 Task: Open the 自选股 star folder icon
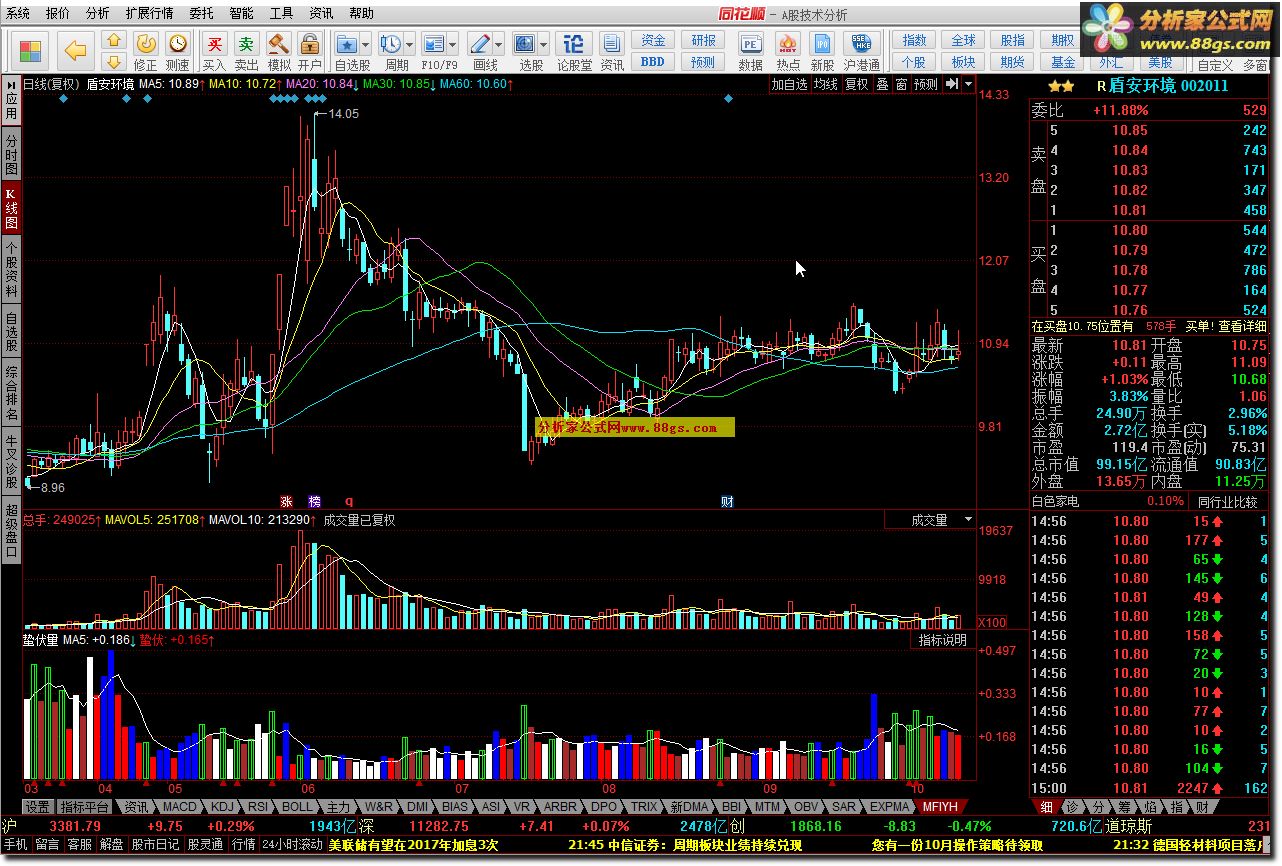tap(347, 44)
